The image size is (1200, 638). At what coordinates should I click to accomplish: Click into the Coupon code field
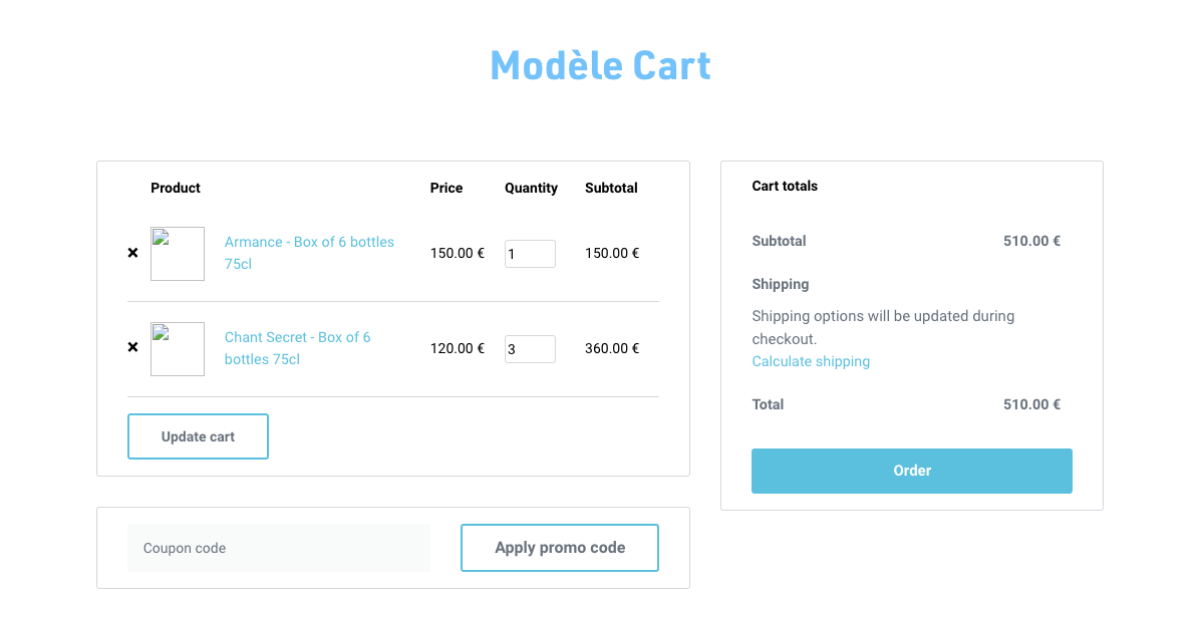click(279, 548)
